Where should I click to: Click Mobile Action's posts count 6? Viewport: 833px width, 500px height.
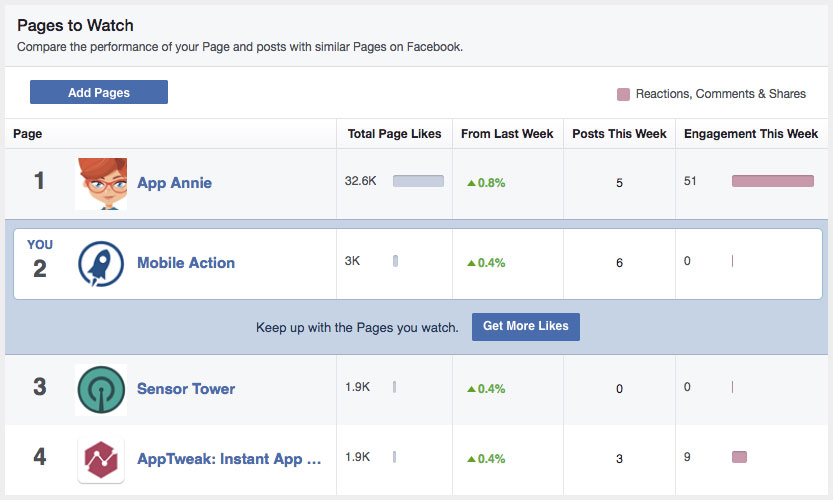(x=619, y=263)
